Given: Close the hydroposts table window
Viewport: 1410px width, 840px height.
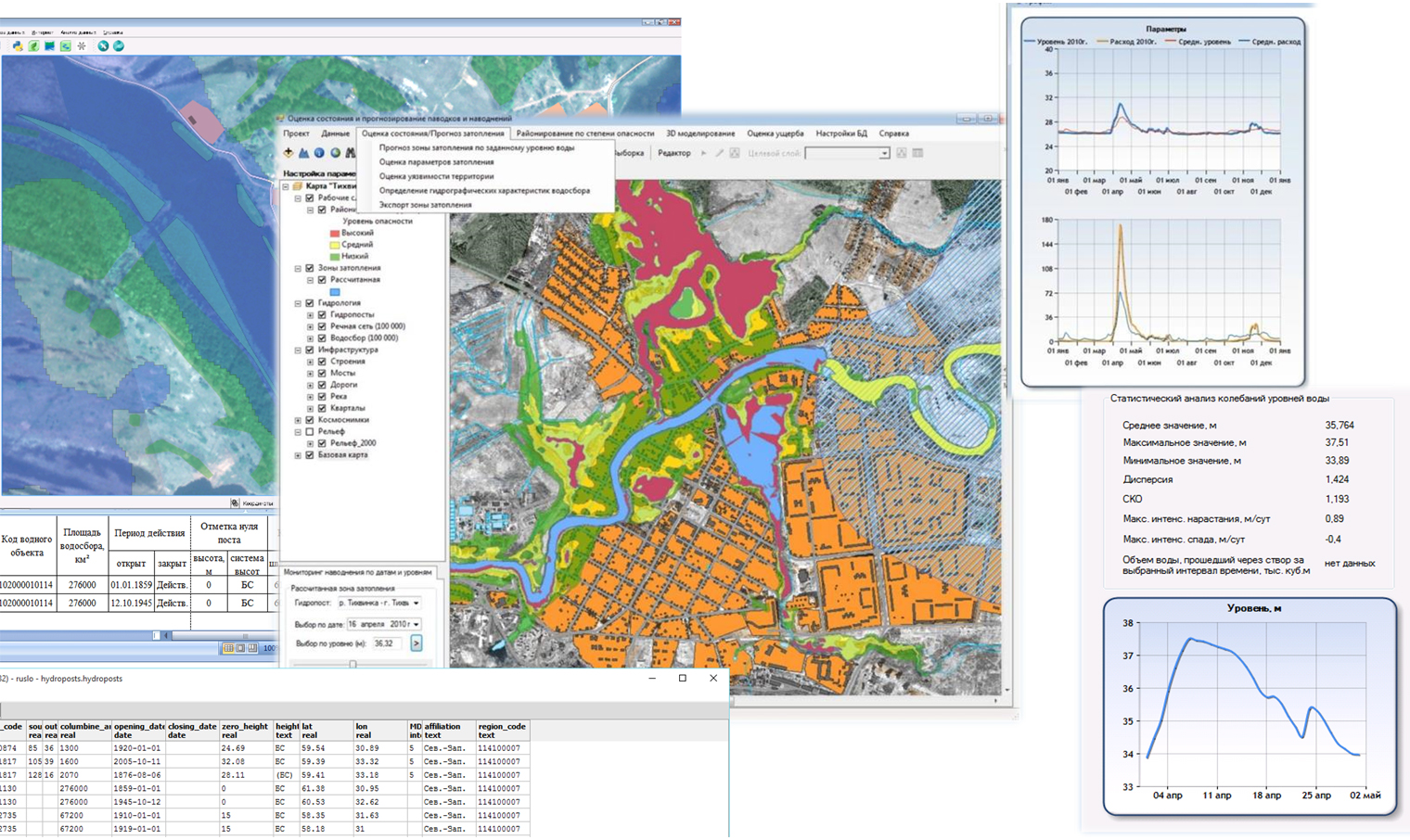Looking at the screenshot, I should pos(713,678).
